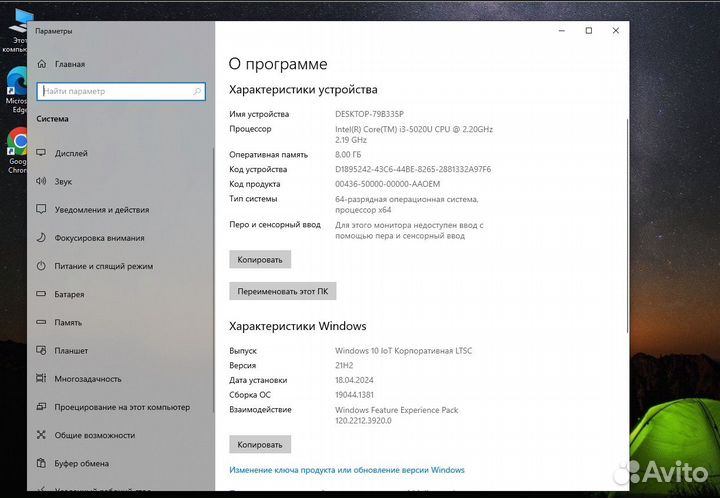The image size is (720, 498).
Task: Click the Планшет tablet icon
Action: tap(41, 350)
